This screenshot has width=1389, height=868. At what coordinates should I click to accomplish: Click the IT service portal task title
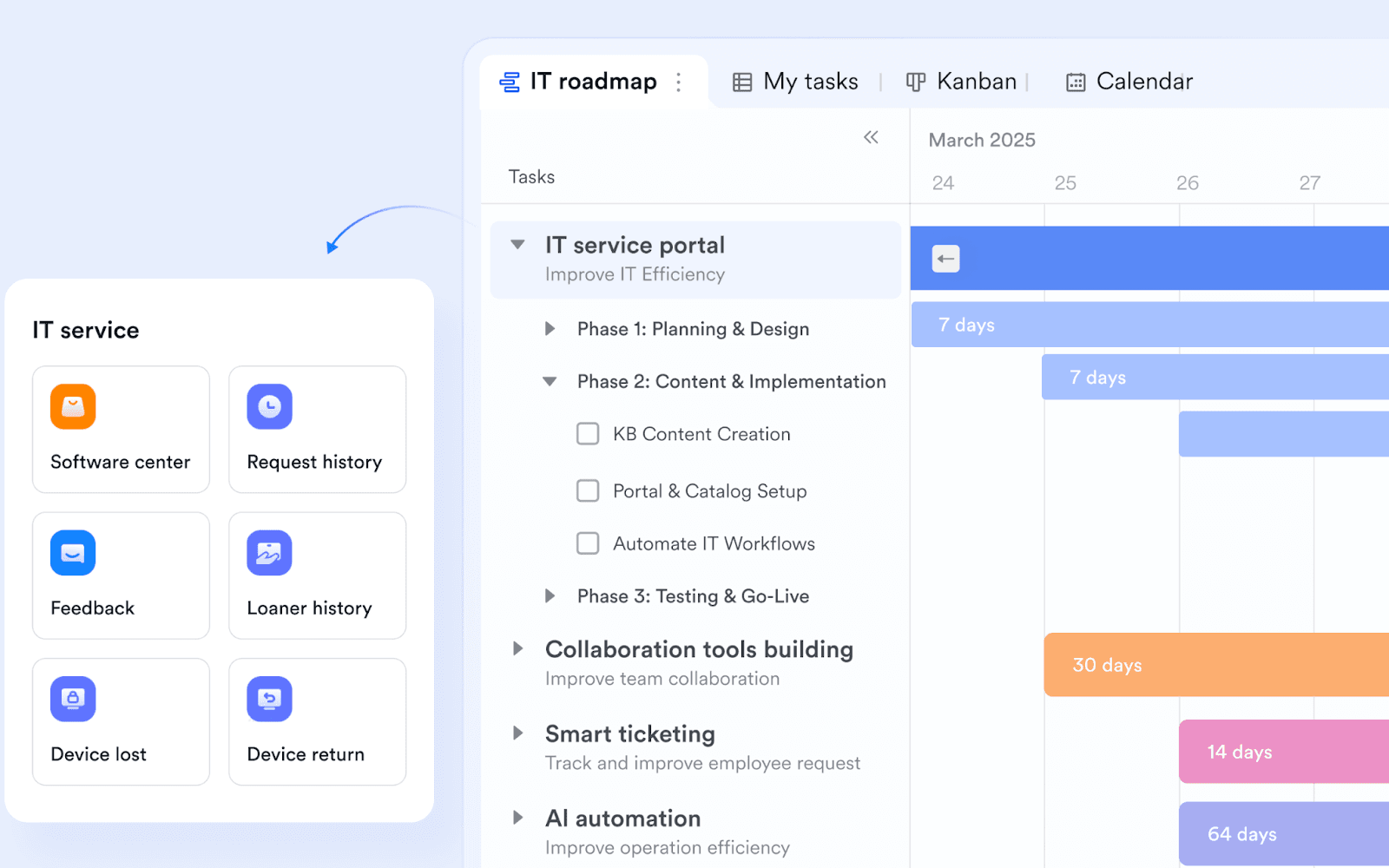635,246
